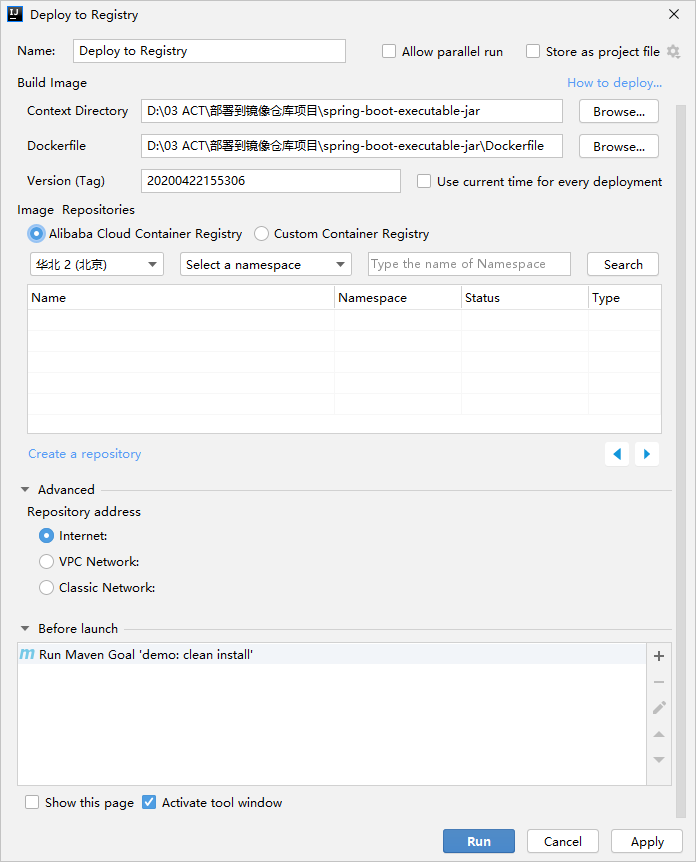Click Browse for Dockerfile

coord(618,147)
